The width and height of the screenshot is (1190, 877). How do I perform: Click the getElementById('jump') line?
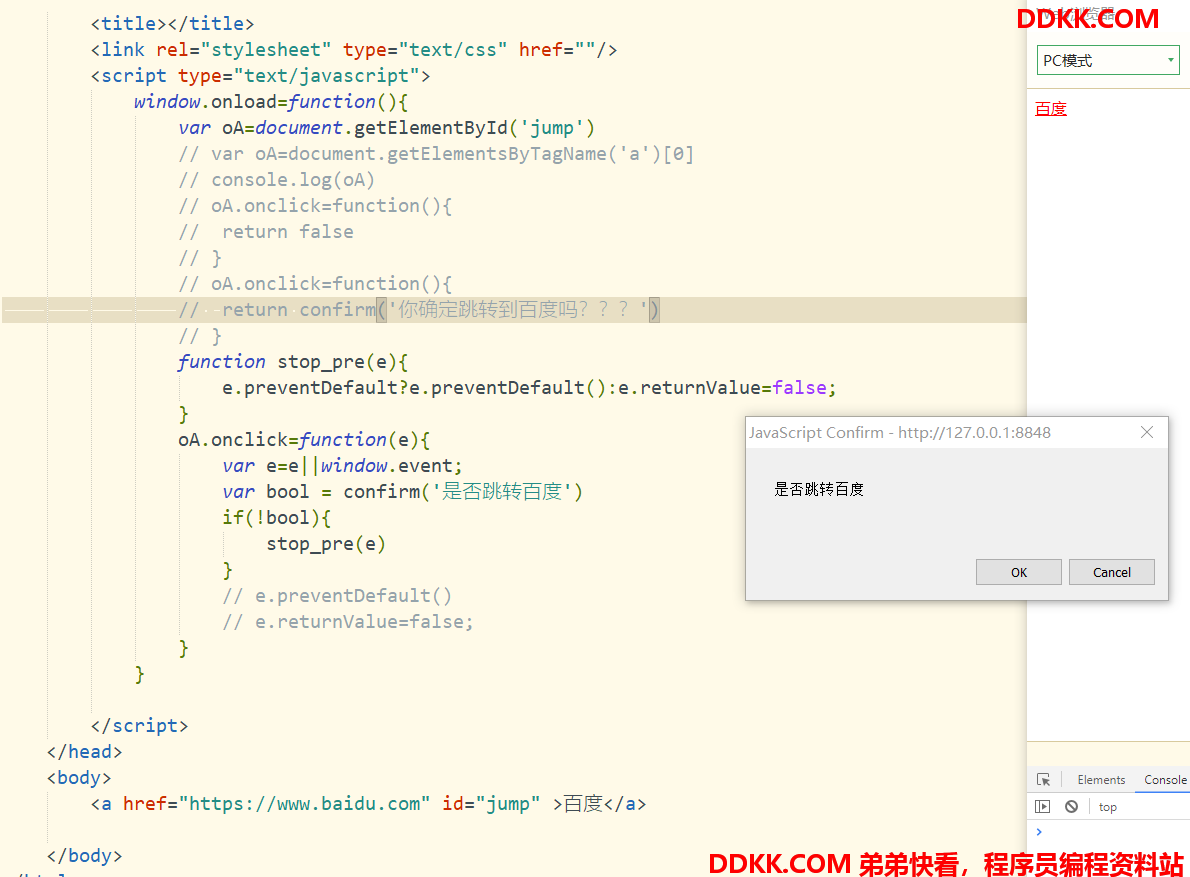point(386,127)
